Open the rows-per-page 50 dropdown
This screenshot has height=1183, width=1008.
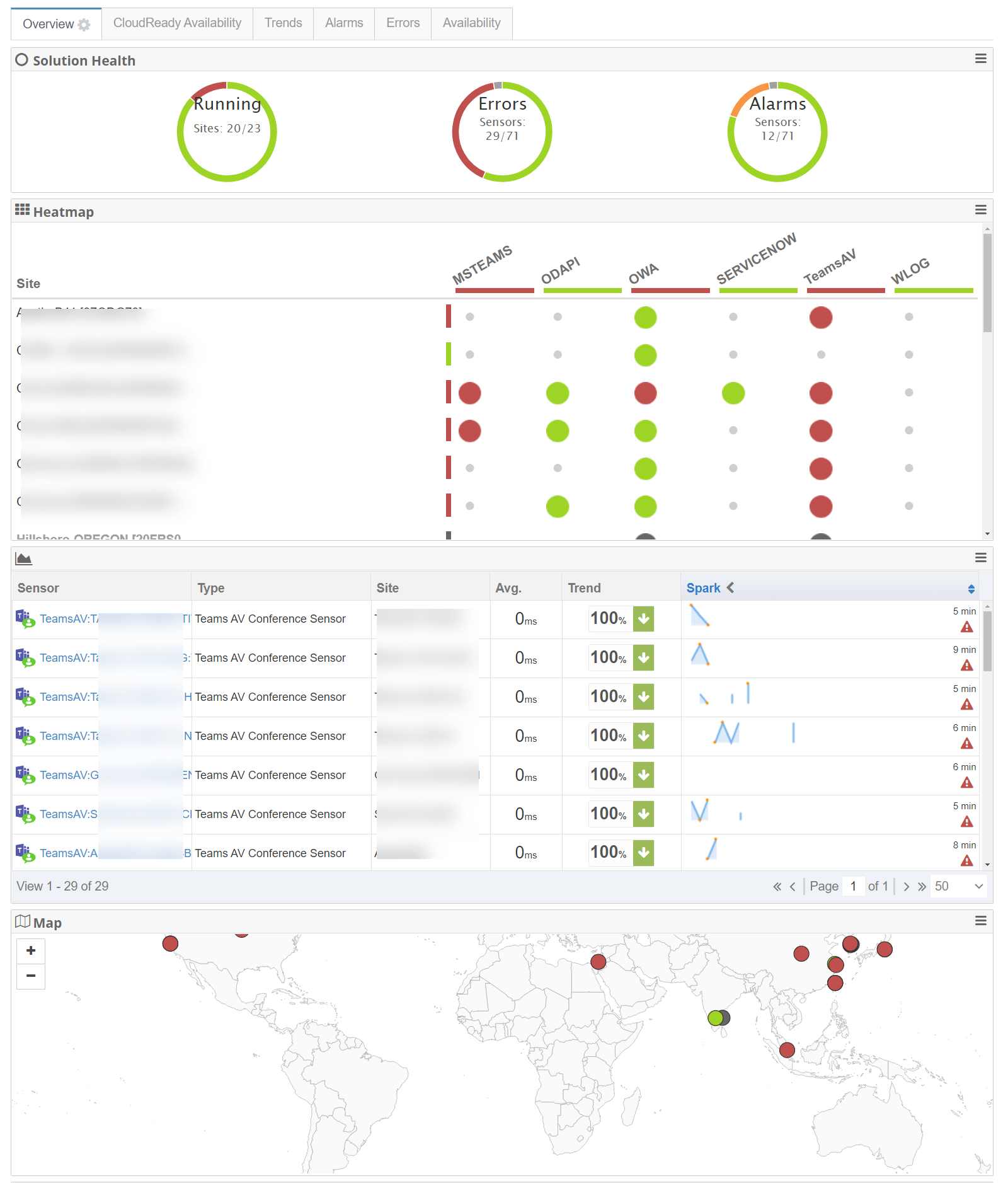click(959, 887)
